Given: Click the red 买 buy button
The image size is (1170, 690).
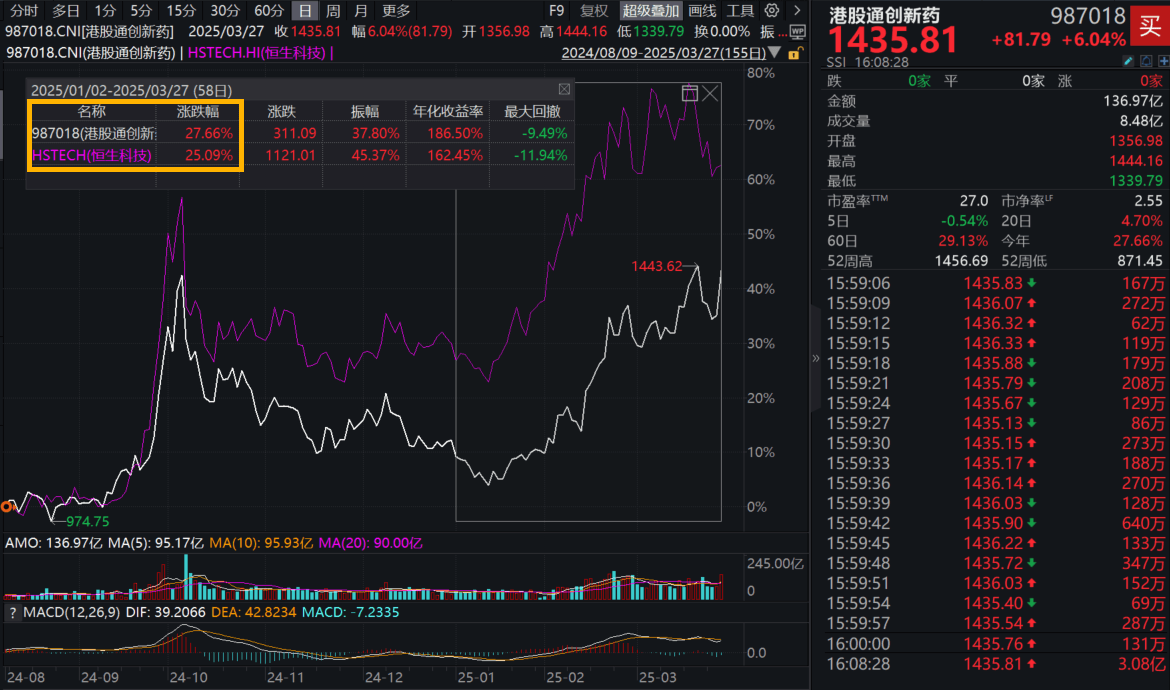Looking at the screenshot, I should [x=1152, y=27].
